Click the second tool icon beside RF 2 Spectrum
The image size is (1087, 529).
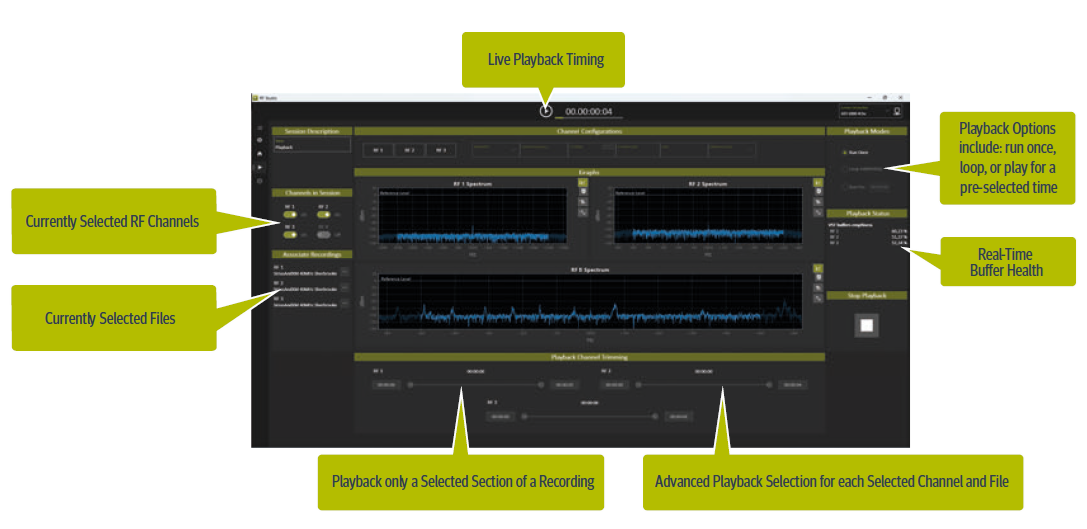tap(819, 190)
